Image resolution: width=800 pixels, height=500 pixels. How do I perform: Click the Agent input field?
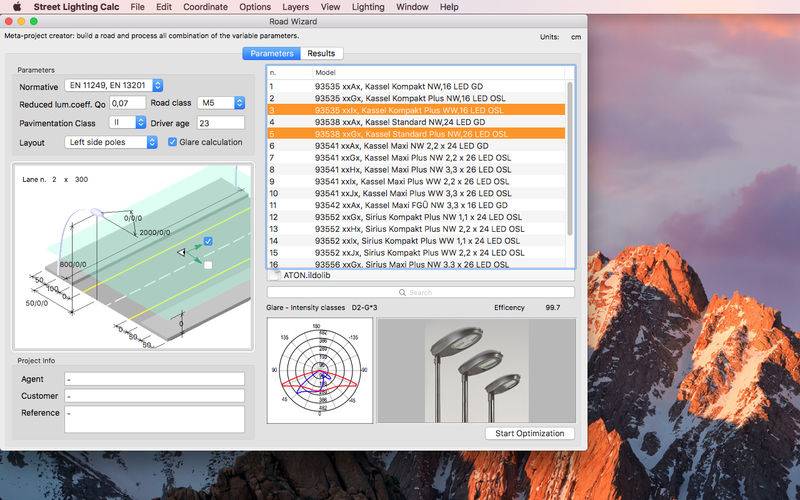coord(155,379)
